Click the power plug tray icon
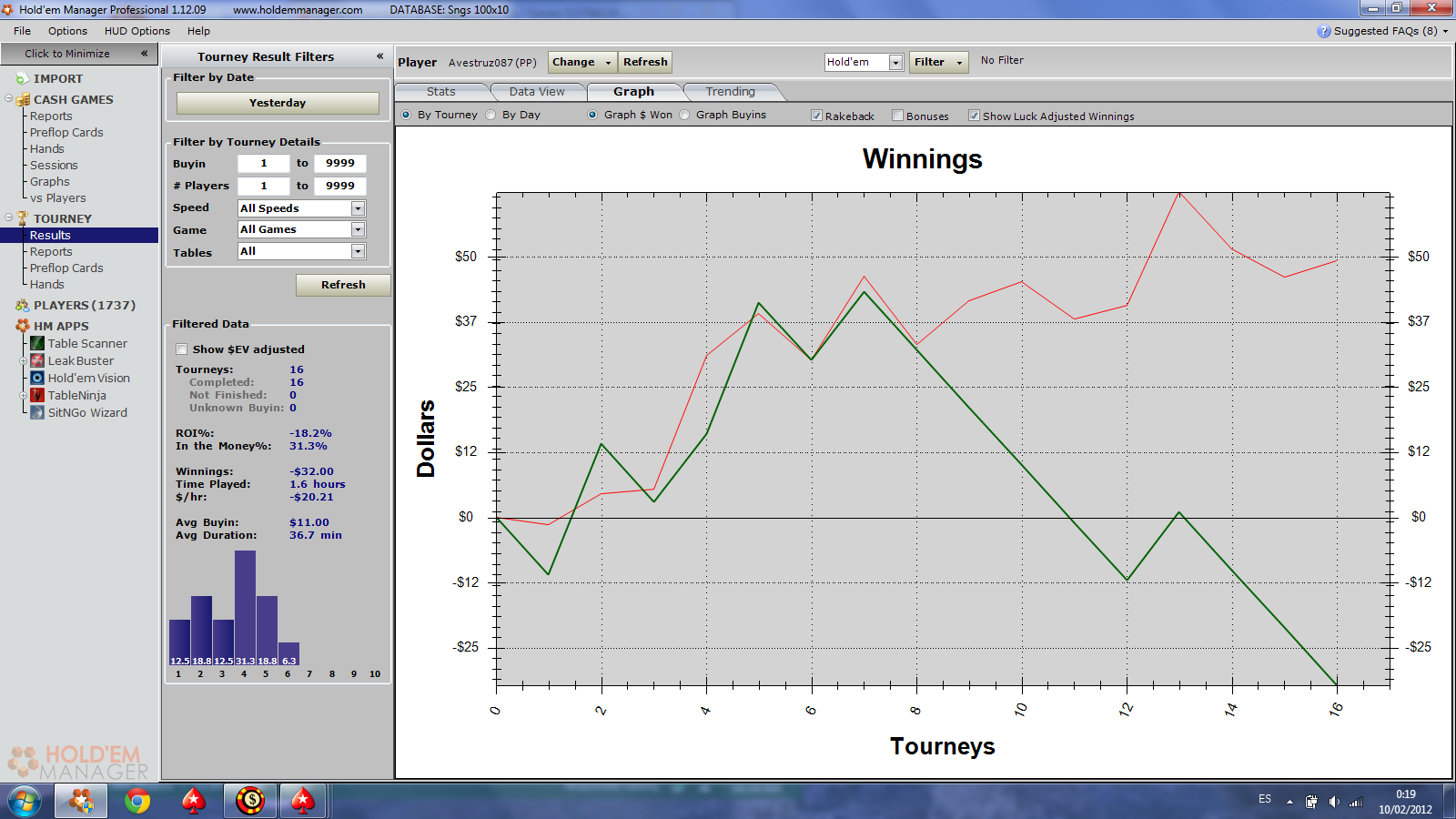The width and height of the screenshot is (1456, 819). [1311, 802]
